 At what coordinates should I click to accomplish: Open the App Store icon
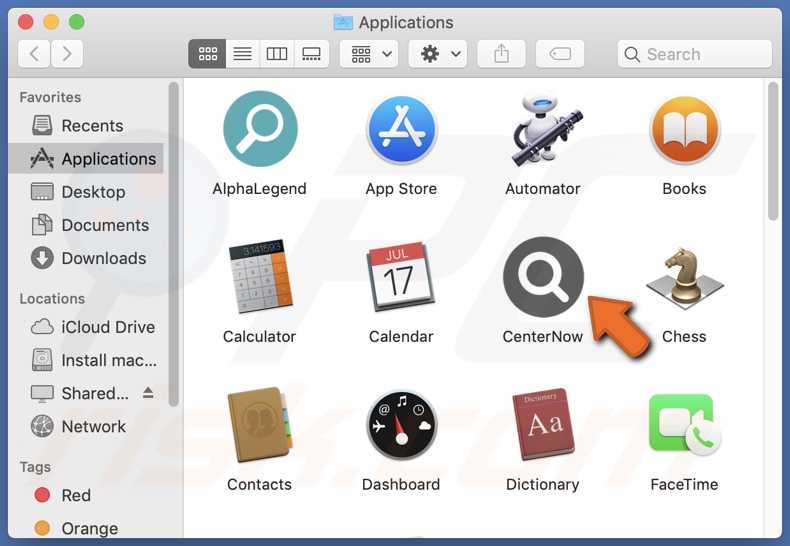click(x=402, y=129)
